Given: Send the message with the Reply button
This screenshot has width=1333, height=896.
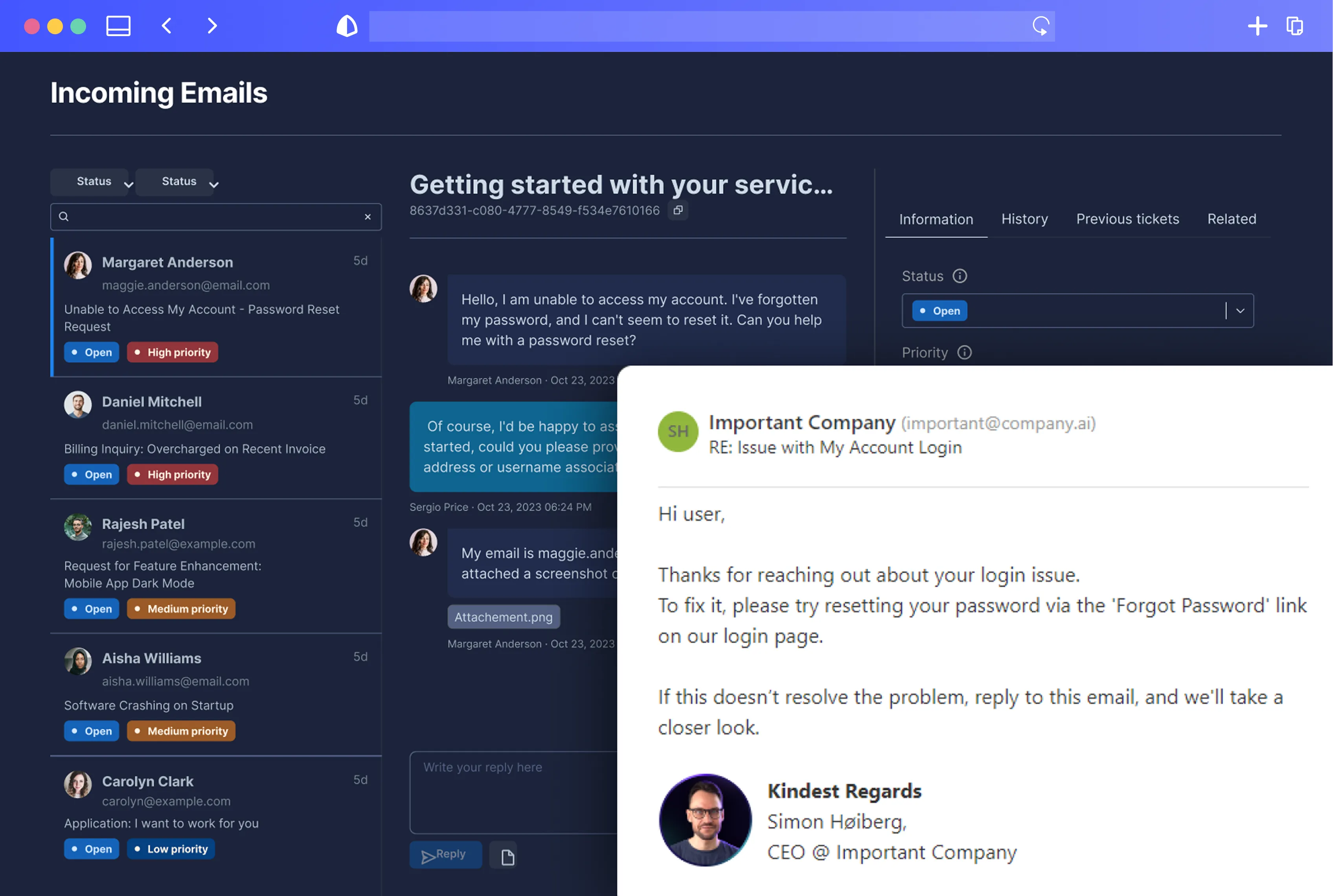Looking at the screenshot, I should [445, 855].
